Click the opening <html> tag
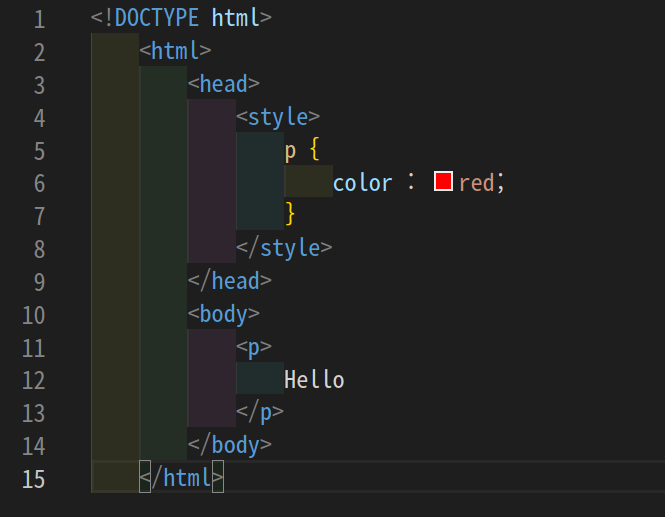Viewport: 665px width, 517px height. (175, 51)
